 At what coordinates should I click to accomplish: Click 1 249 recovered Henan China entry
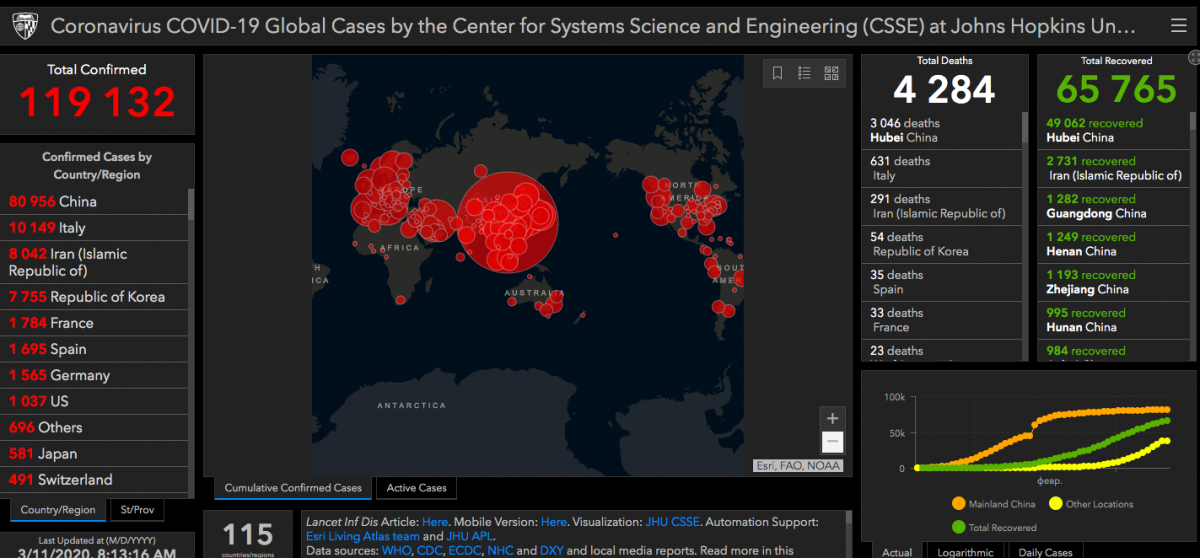(x=1114, y=244)
